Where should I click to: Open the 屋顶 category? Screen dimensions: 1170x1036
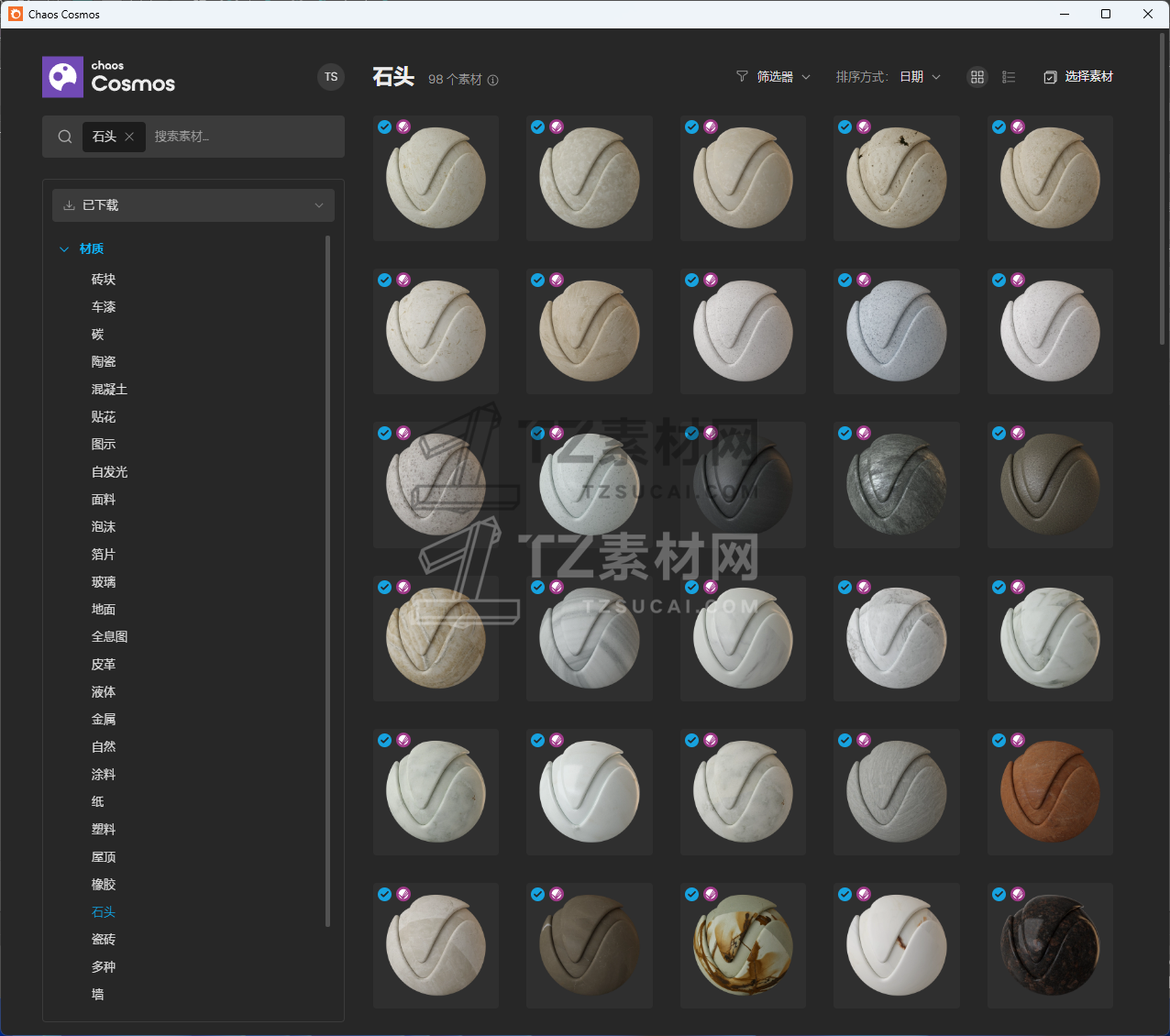pos(104,857)
